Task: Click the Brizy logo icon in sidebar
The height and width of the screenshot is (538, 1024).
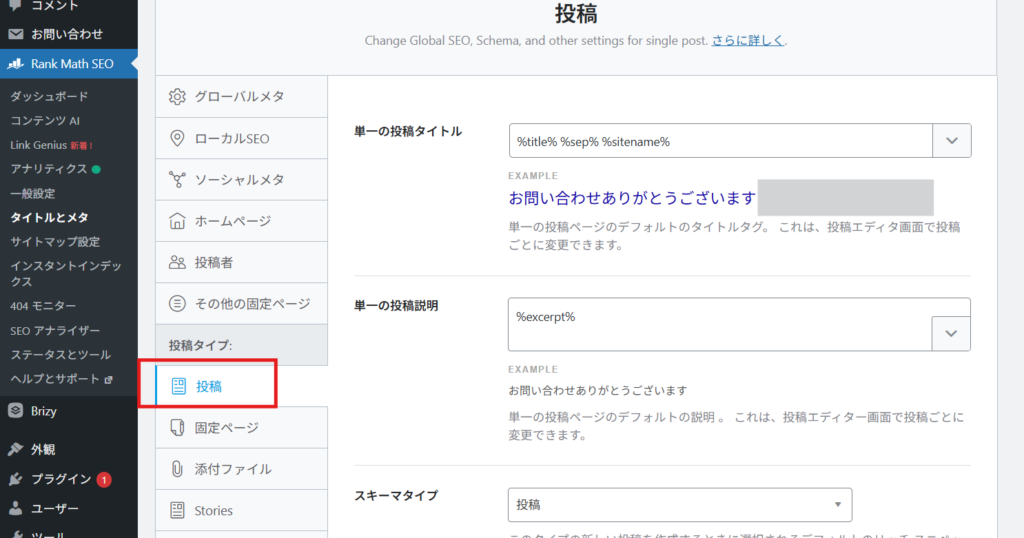Action: tap(15, 410)
